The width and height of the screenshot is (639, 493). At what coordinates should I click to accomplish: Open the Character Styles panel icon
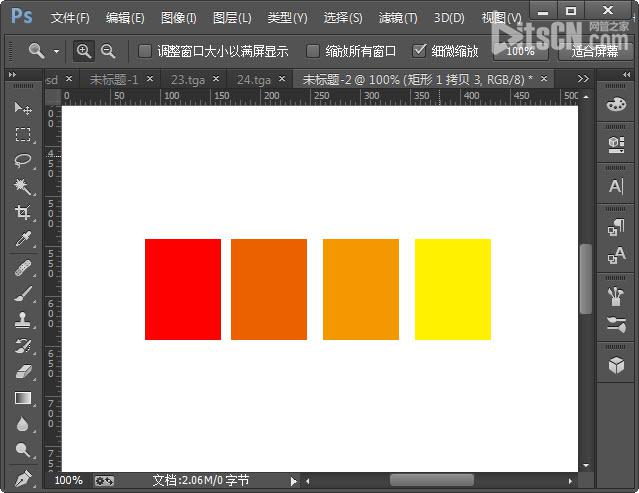pos(616,255)
